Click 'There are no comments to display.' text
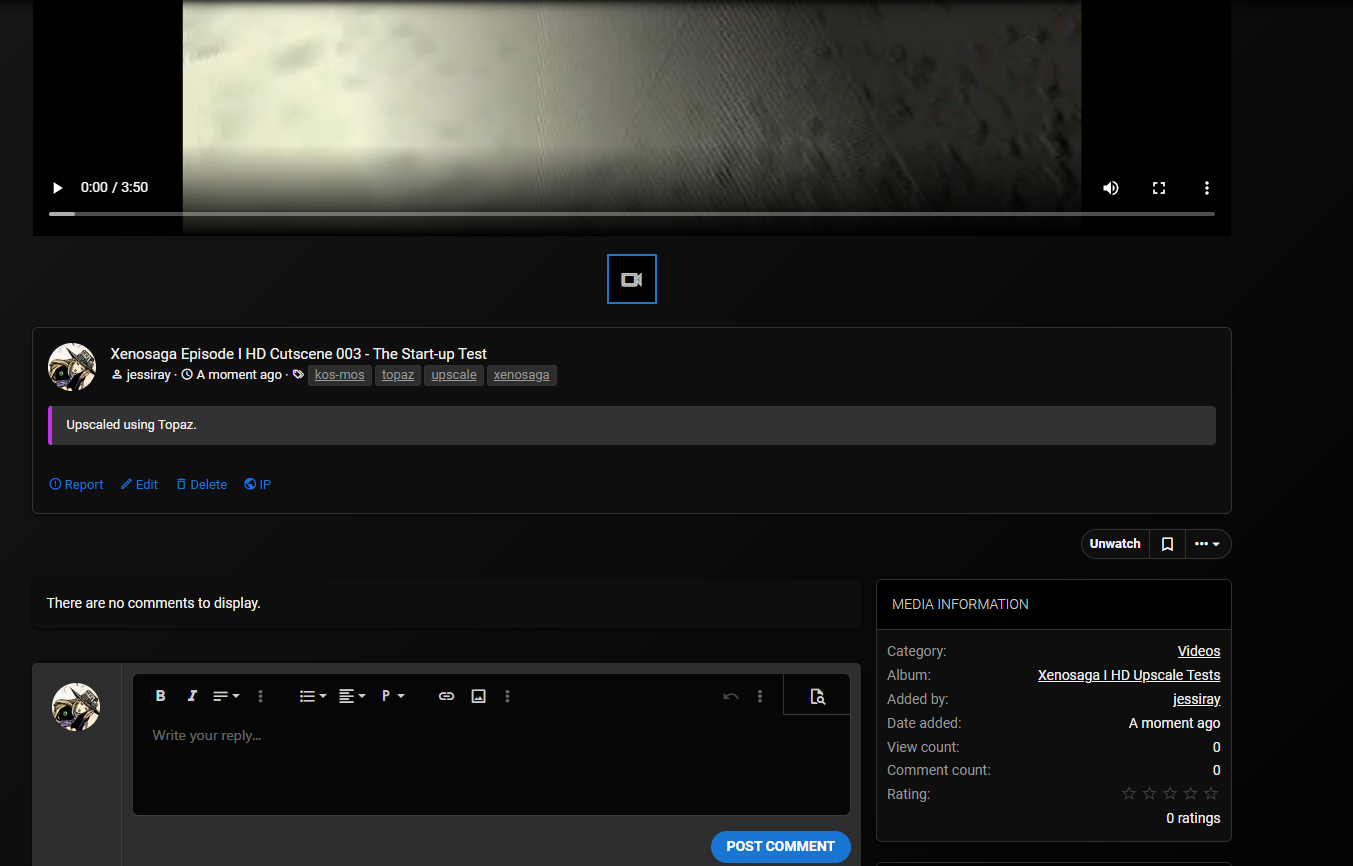1353x866 pixels. [x=153, y=603]
